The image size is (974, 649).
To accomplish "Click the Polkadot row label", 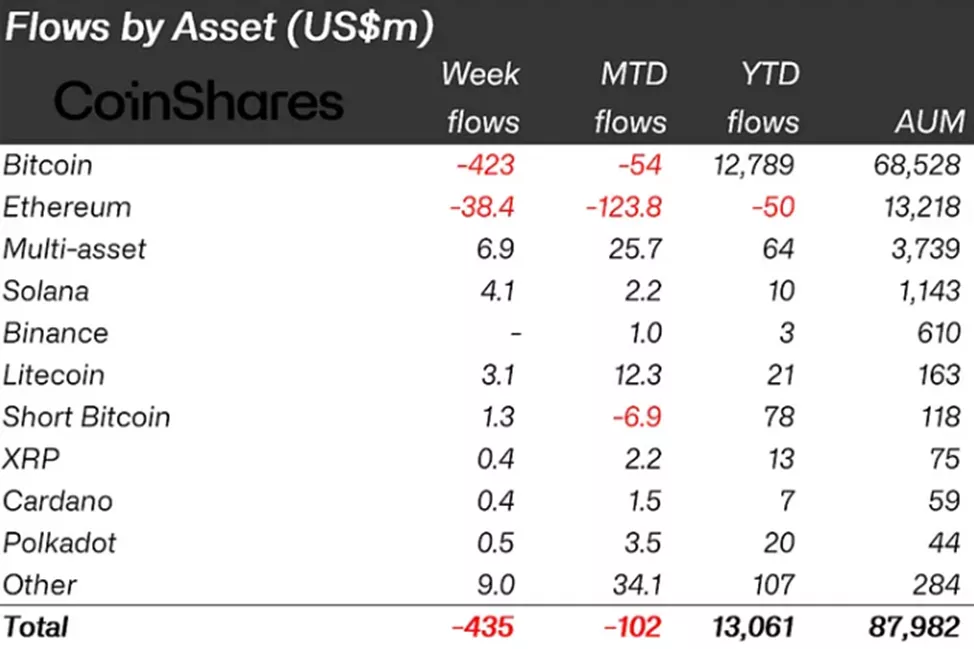I will click(60, 543).
